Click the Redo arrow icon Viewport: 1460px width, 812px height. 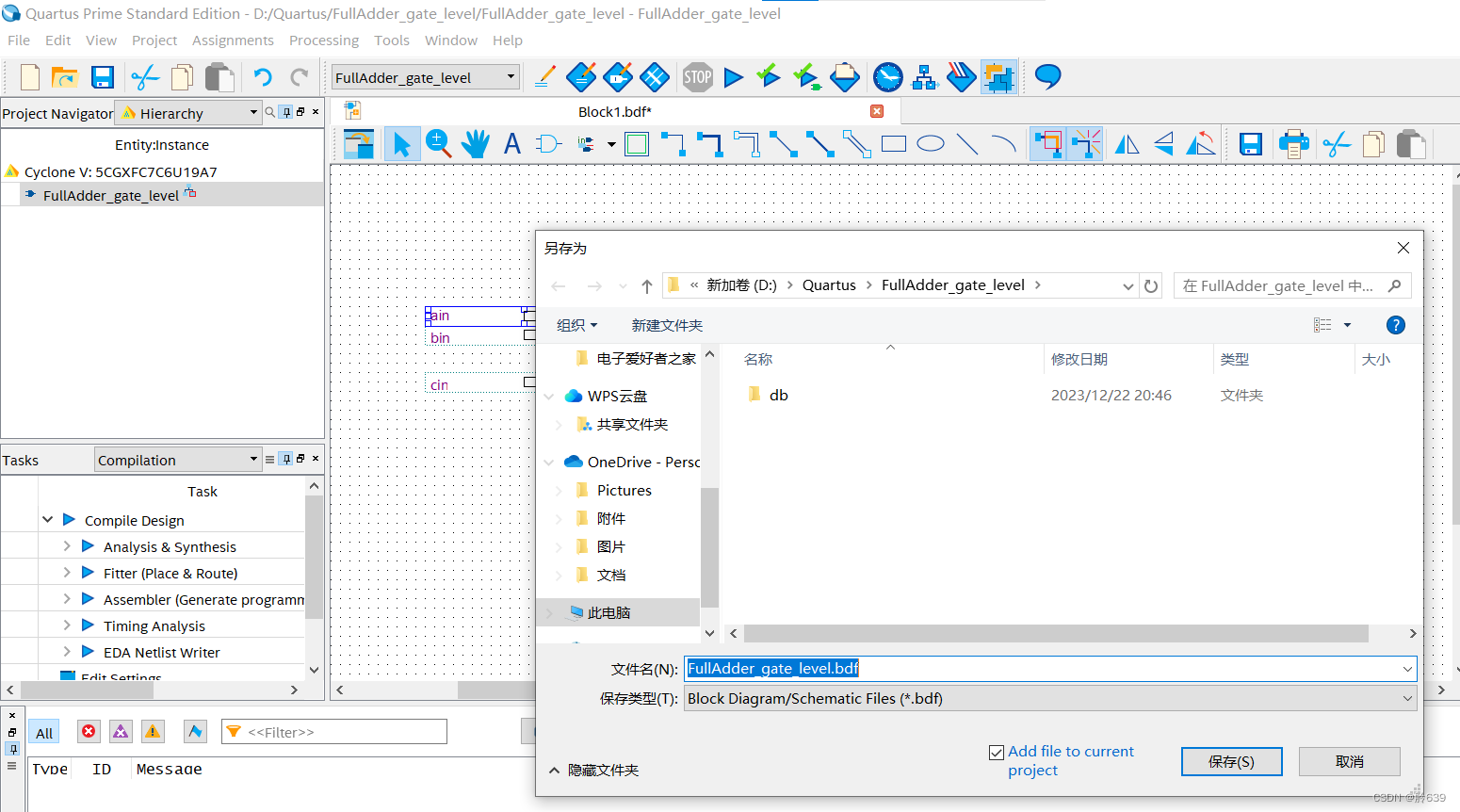point(299,77)
